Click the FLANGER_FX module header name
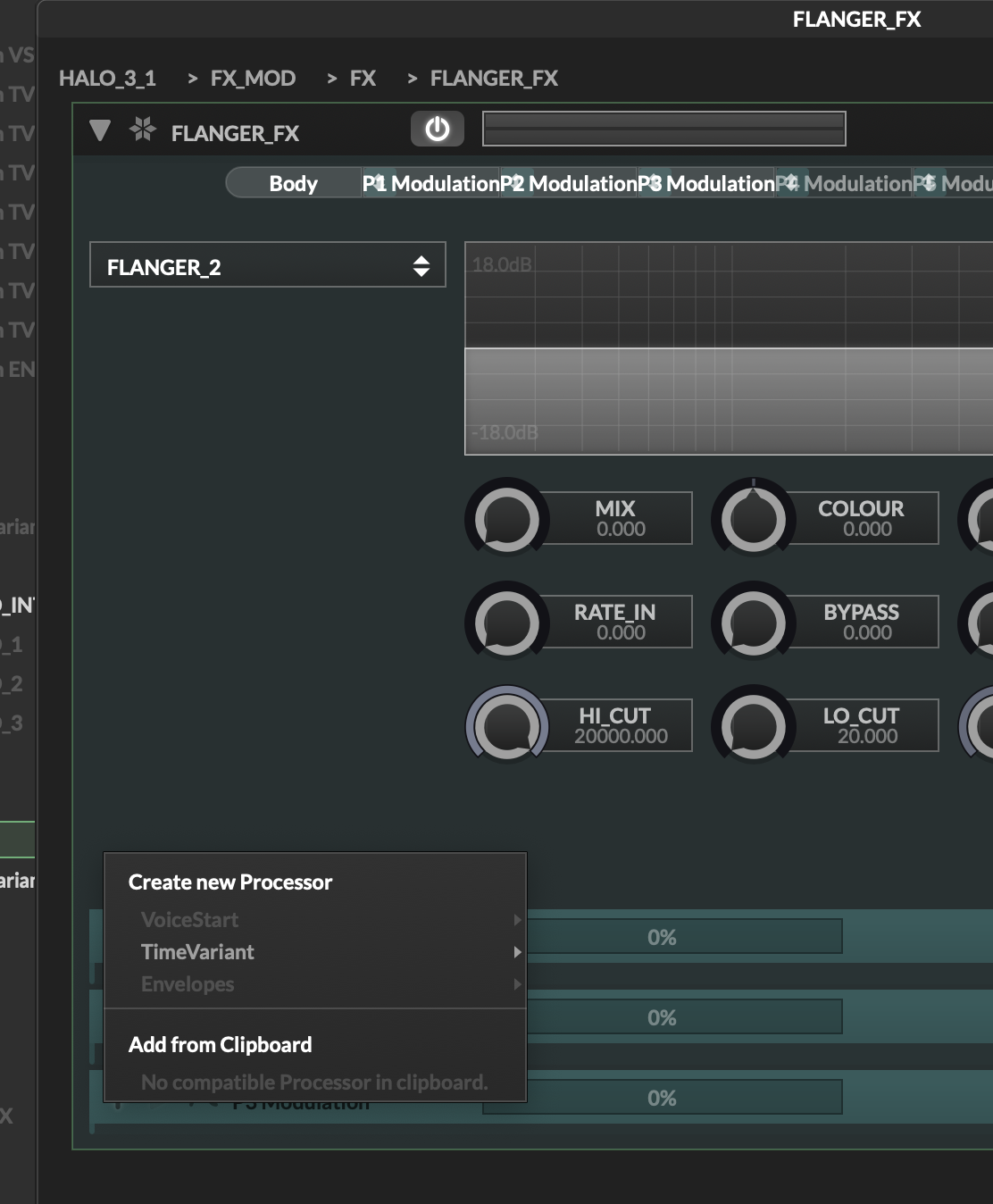 coord(235,133)
